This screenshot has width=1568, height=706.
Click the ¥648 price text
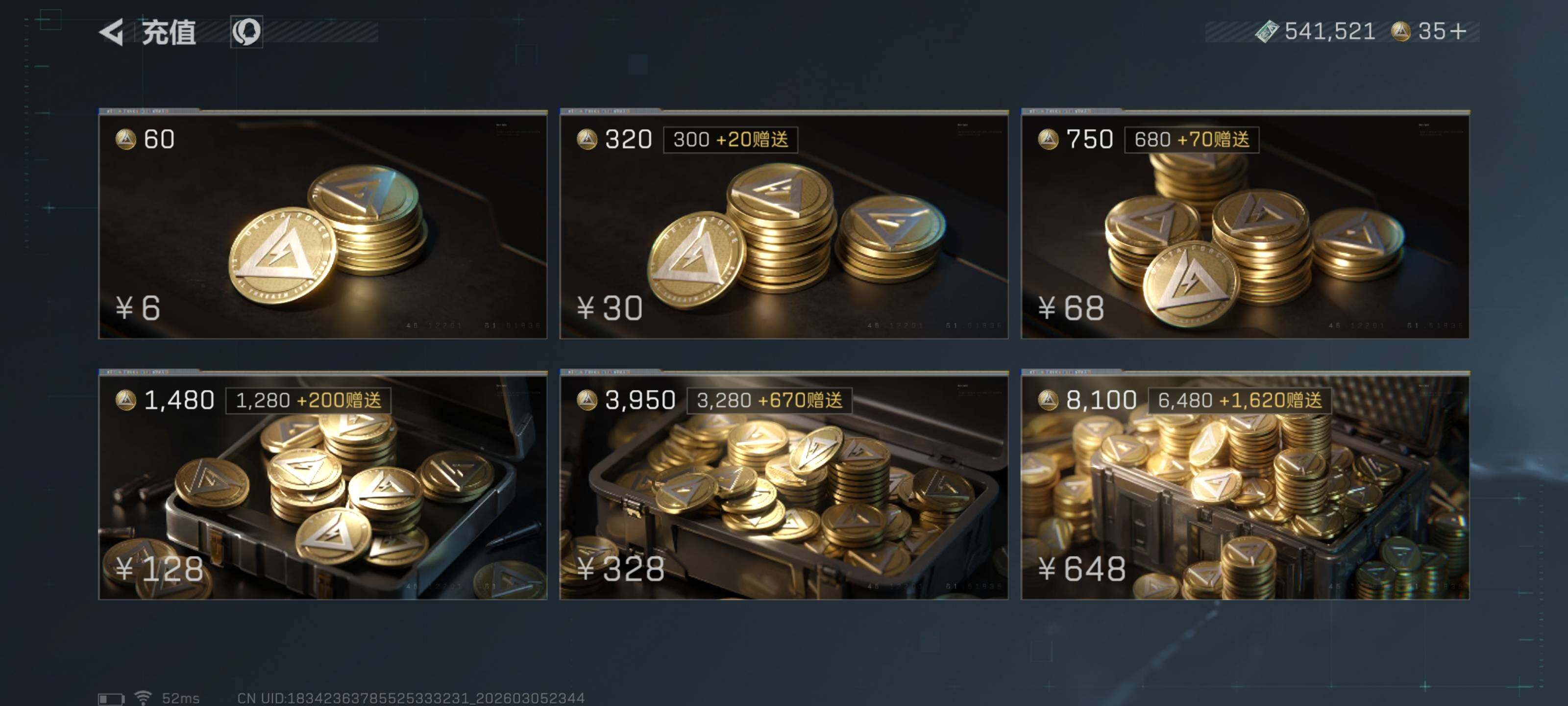1081,569
